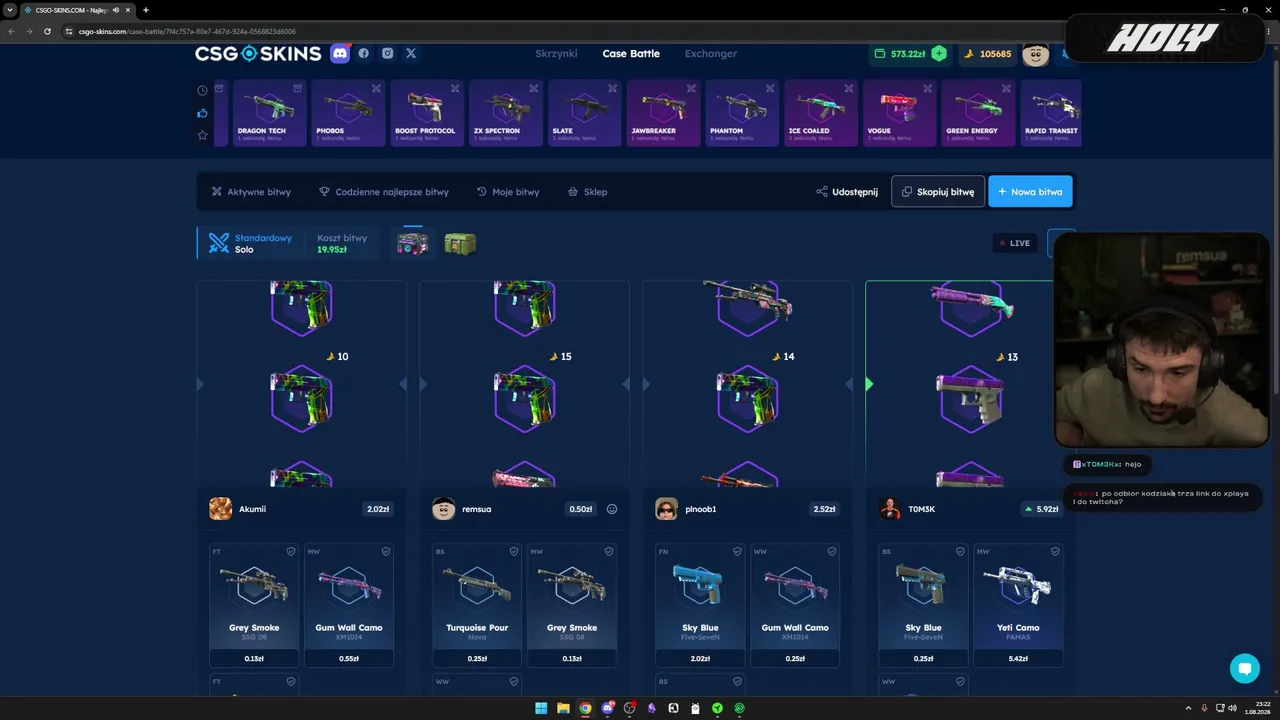The image size is (1280, 720).
Task: Click the shield icon on T0M3K's Yeti Camo card
Action: point(1054,551)
